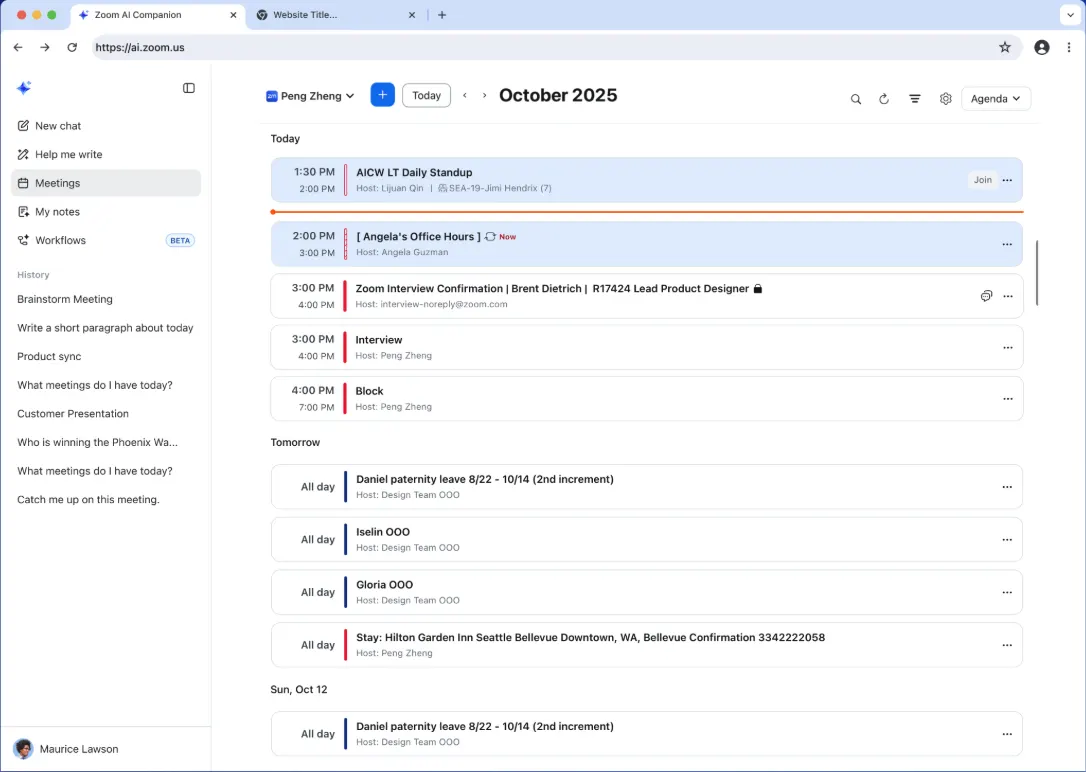Open the Product sync chat from History

pos(49,356)
